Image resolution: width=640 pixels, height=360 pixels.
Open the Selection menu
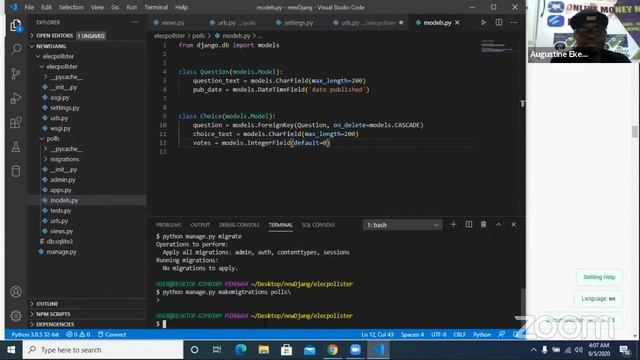click(x=71, y=7)
